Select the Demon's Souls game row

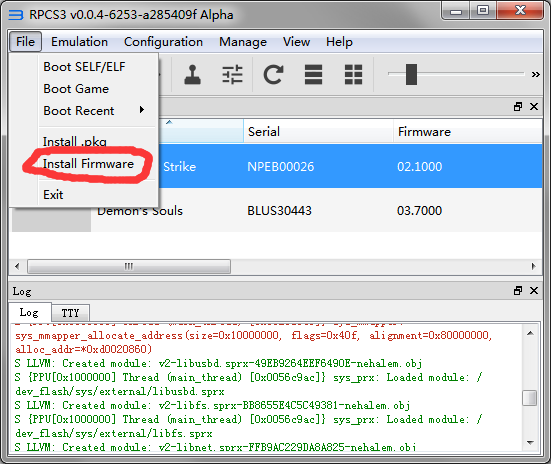(277, 211)
